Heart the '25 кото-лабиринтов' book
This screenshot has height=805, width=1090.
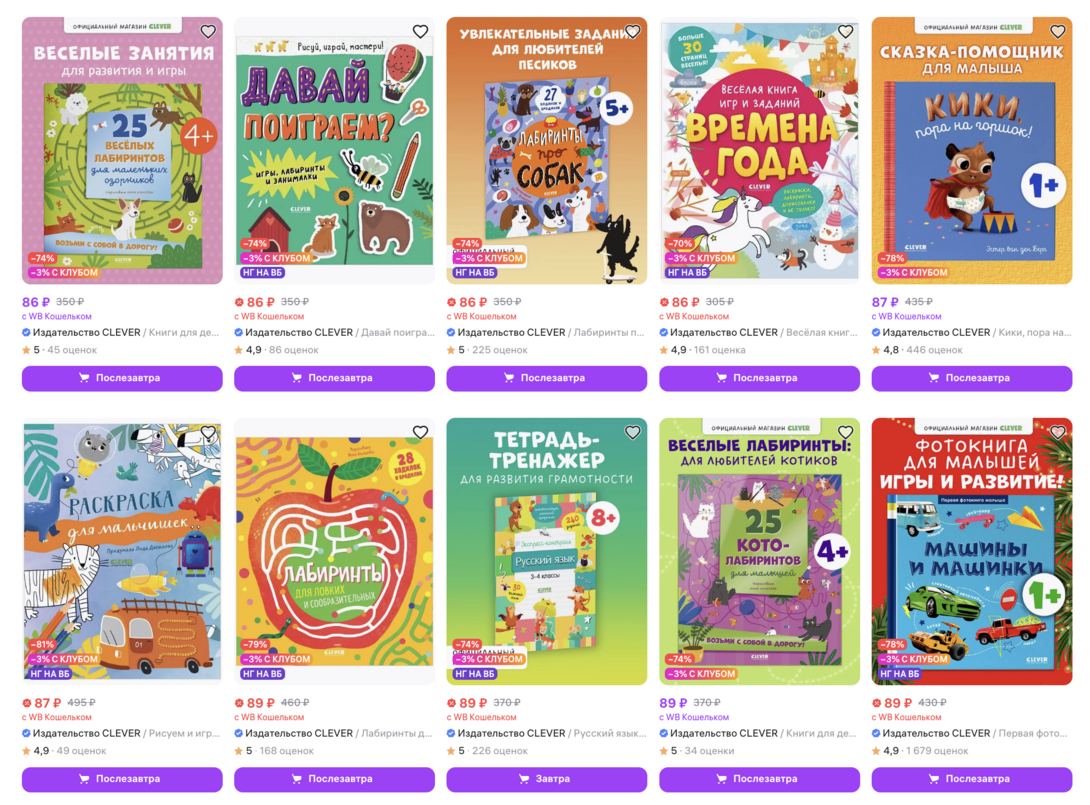click(845, 432)
